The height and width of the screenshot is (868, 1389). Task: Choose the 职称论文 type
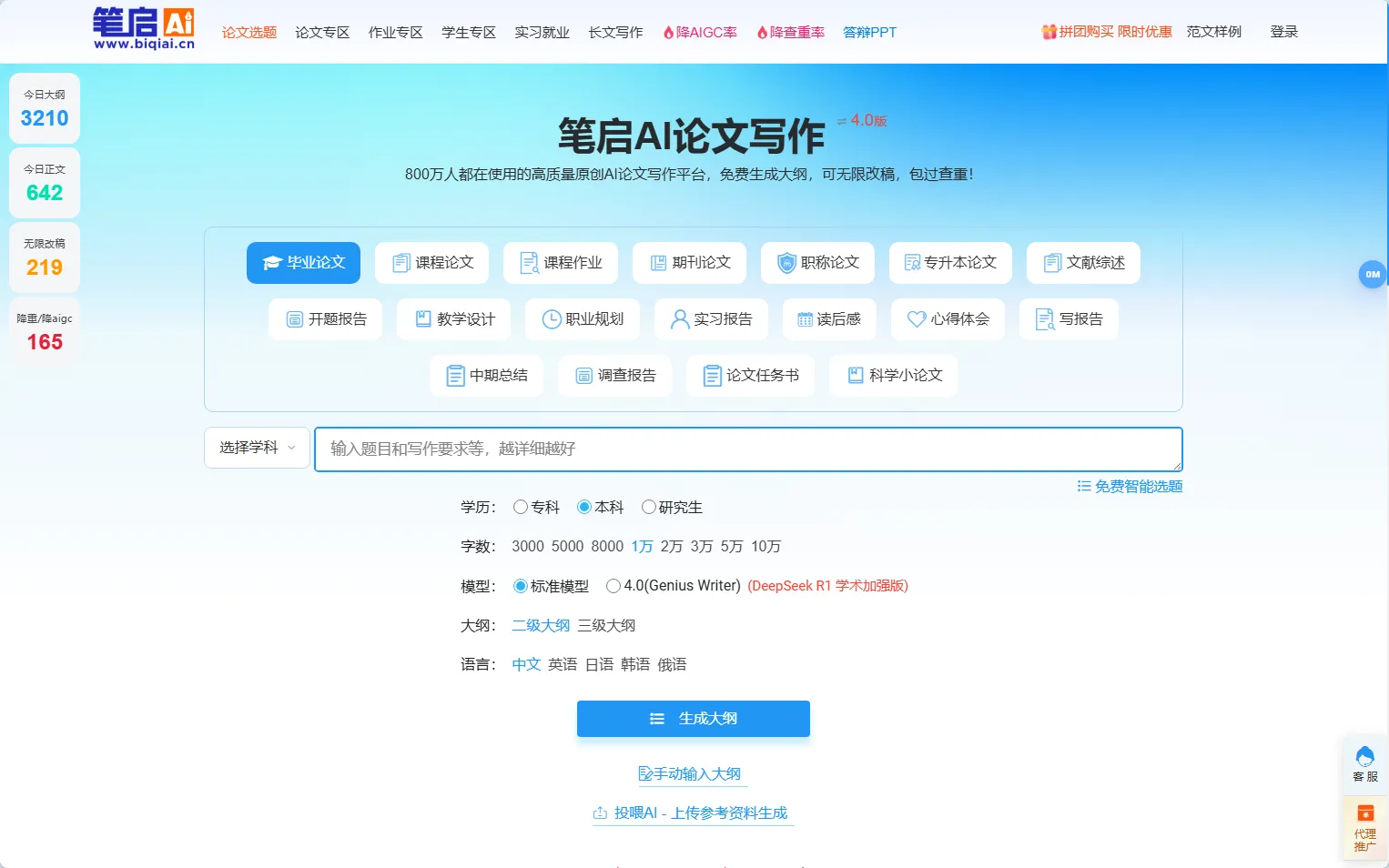817,263
